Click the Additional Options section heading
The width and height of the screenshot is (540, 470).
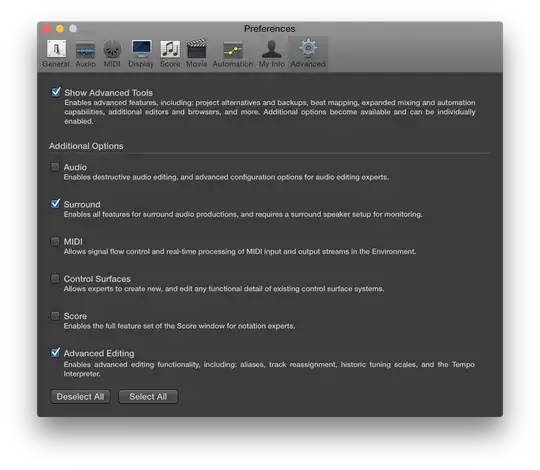tap(86, 146)
